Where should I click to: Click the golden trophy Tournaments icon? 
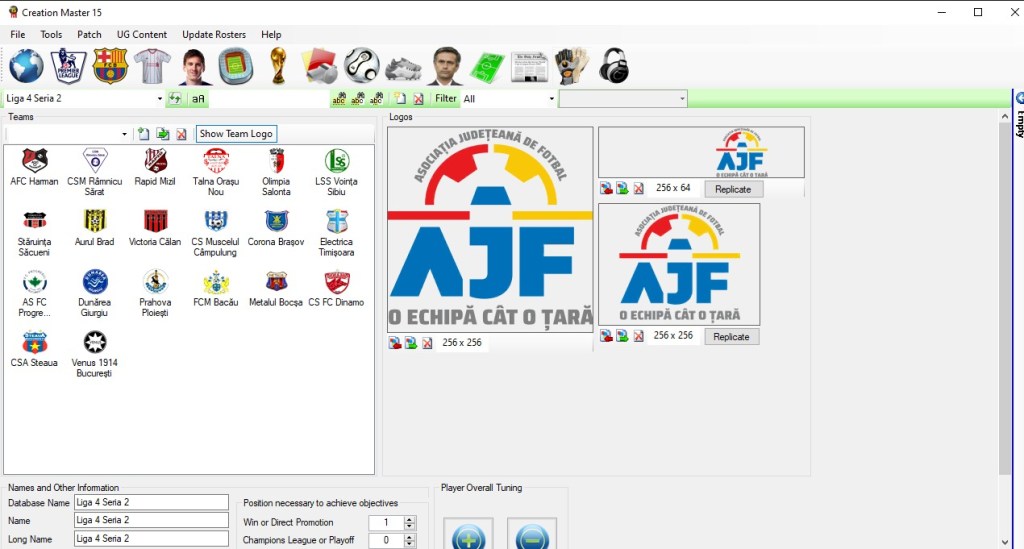coord(278,66)
